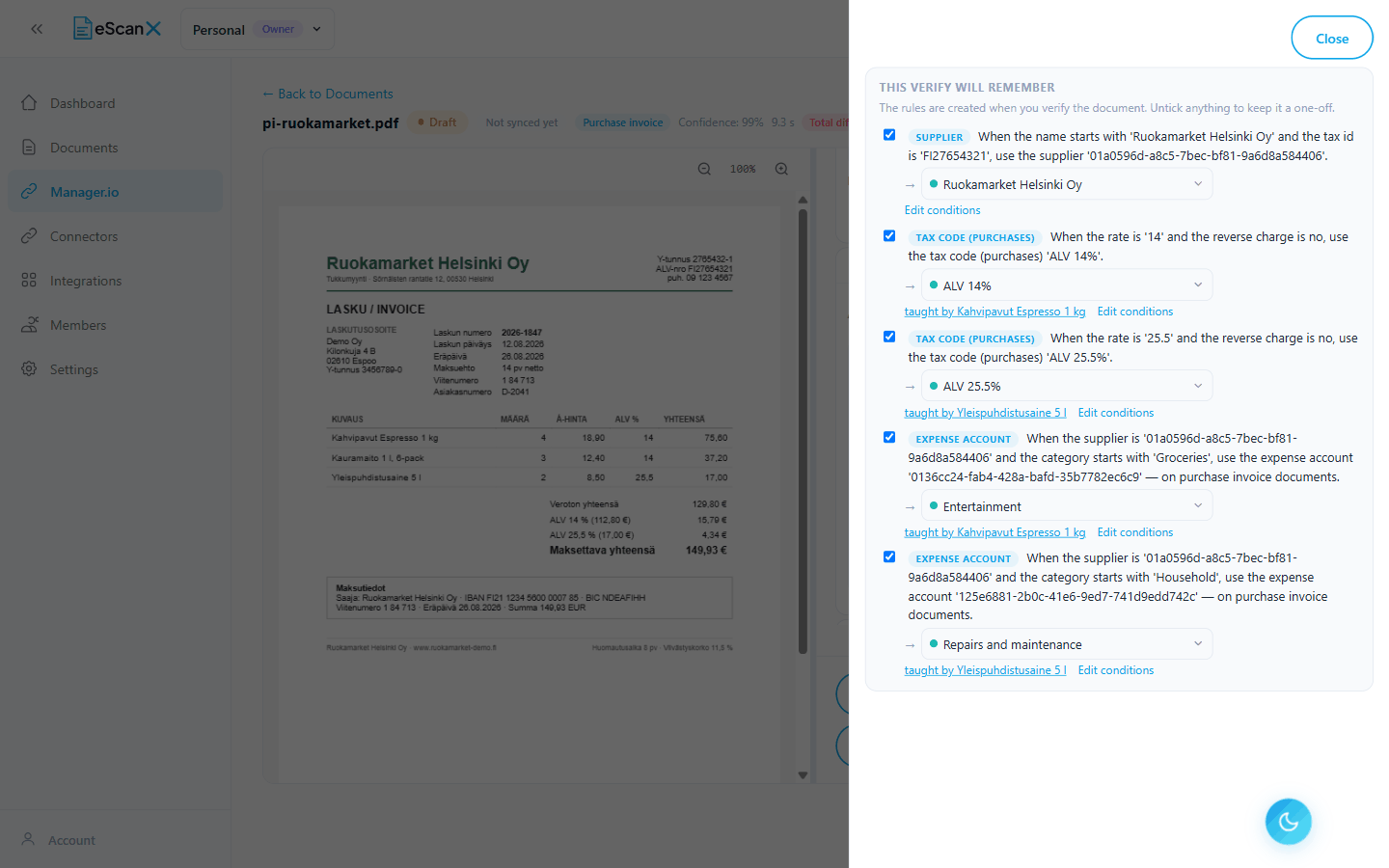Follow Back to Documents link
This screenshot has height=868, width=1389.
click(x=328, y=94)
